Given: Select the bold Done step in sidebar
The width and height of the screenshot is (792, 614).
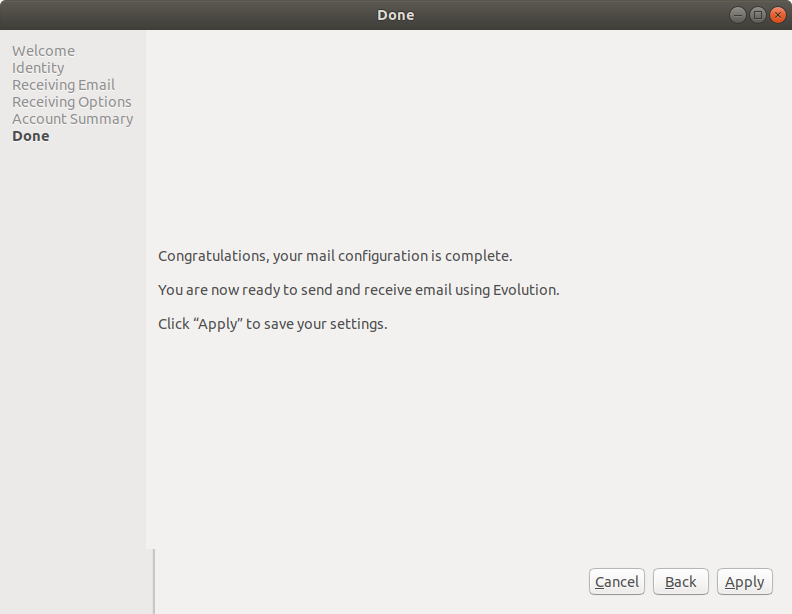Looking at the screenshot, I should (x=30, y=136).
